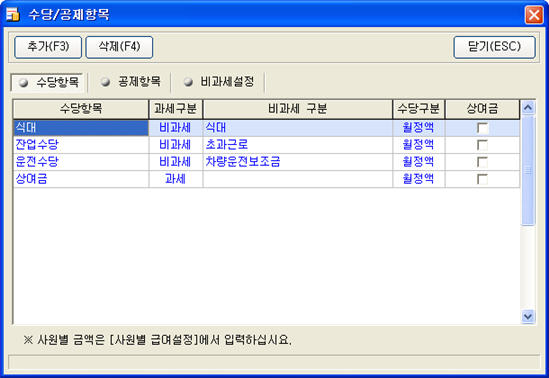Click the 월정액 cell in 상여금 row
The height and width of the screenshot is (378, 549).
click(419, 179)
